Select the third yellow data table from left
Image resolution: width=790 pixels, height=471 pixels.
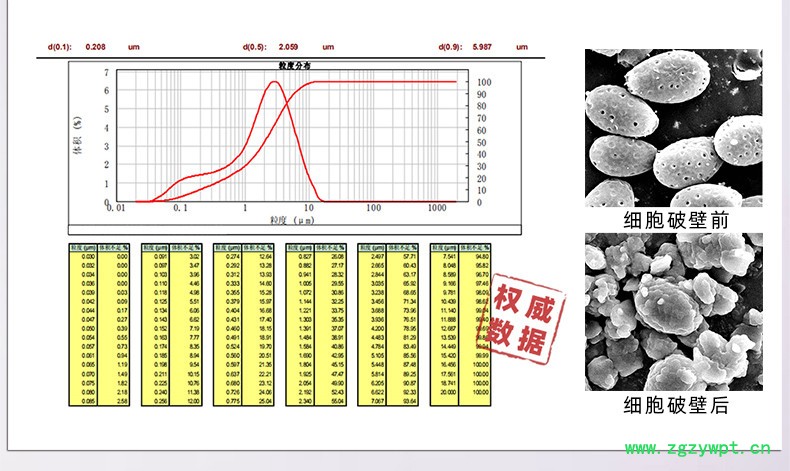click(243, 324)
